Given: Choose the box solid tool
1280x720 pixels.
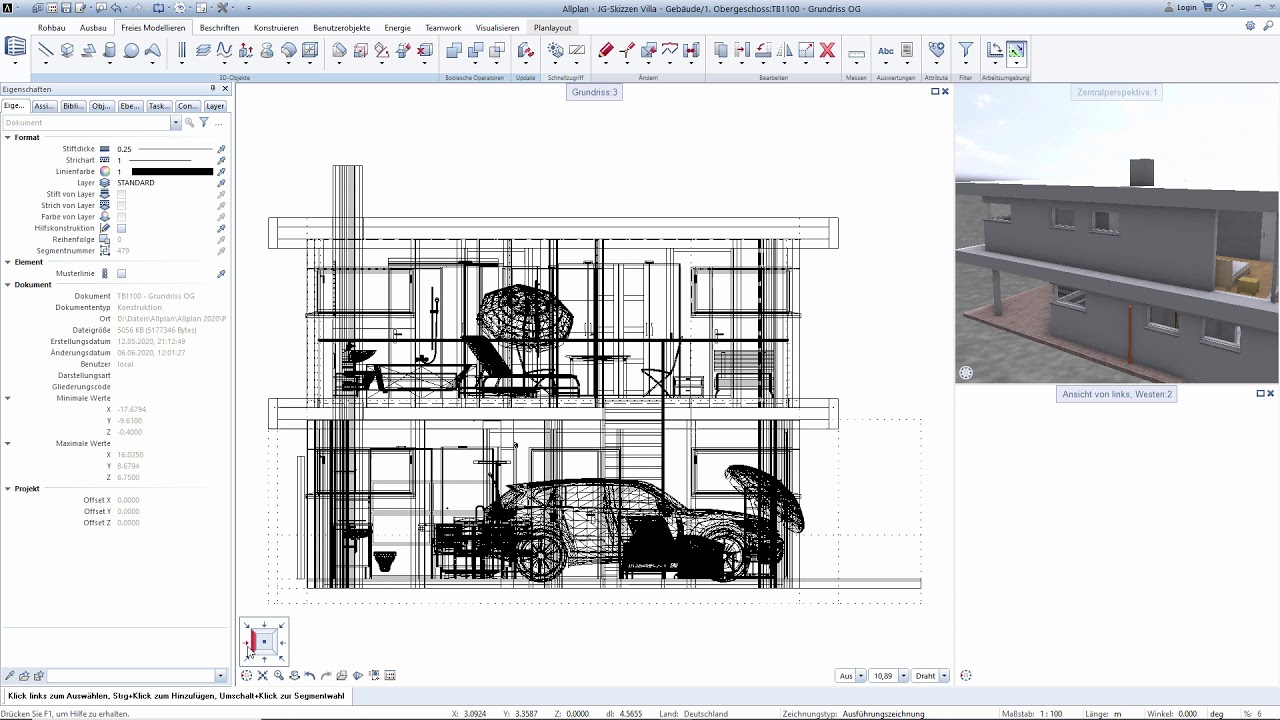Looking at the screenshot, I should tap(67, 50).
